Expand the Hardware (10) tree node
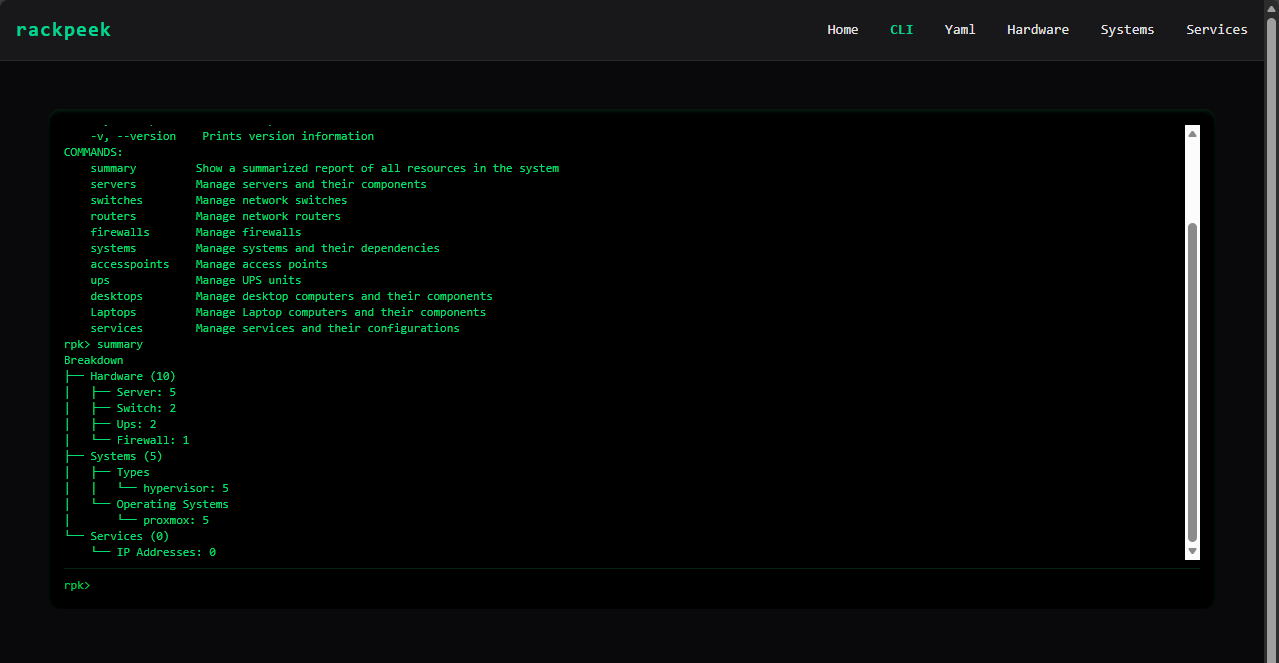Screen dimensions: 1279x663 [133, 375]
